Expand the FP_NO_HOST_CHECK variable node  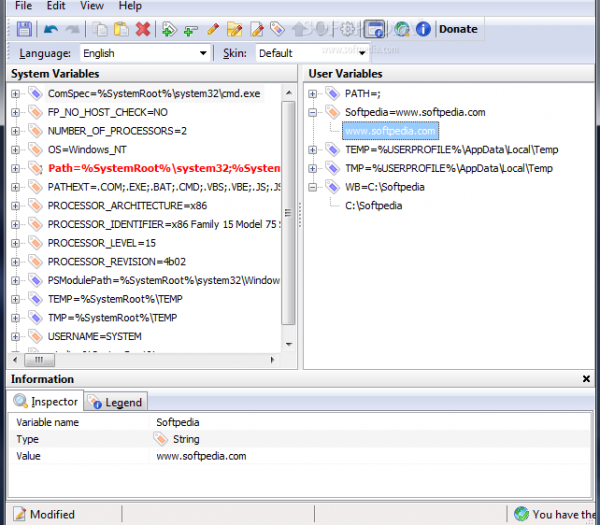[x=15, y=112]
